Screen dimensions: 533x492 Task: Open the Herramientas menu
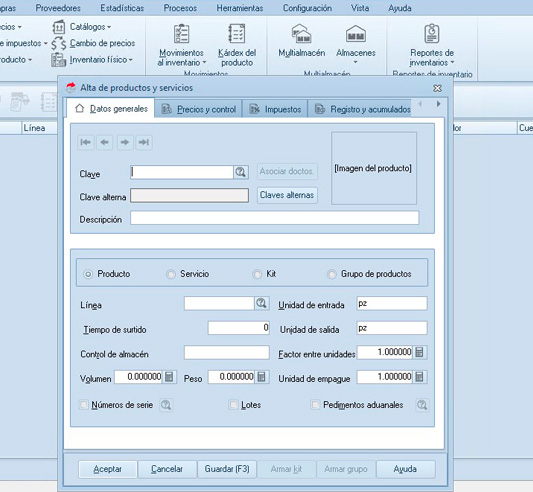[240, 8]
